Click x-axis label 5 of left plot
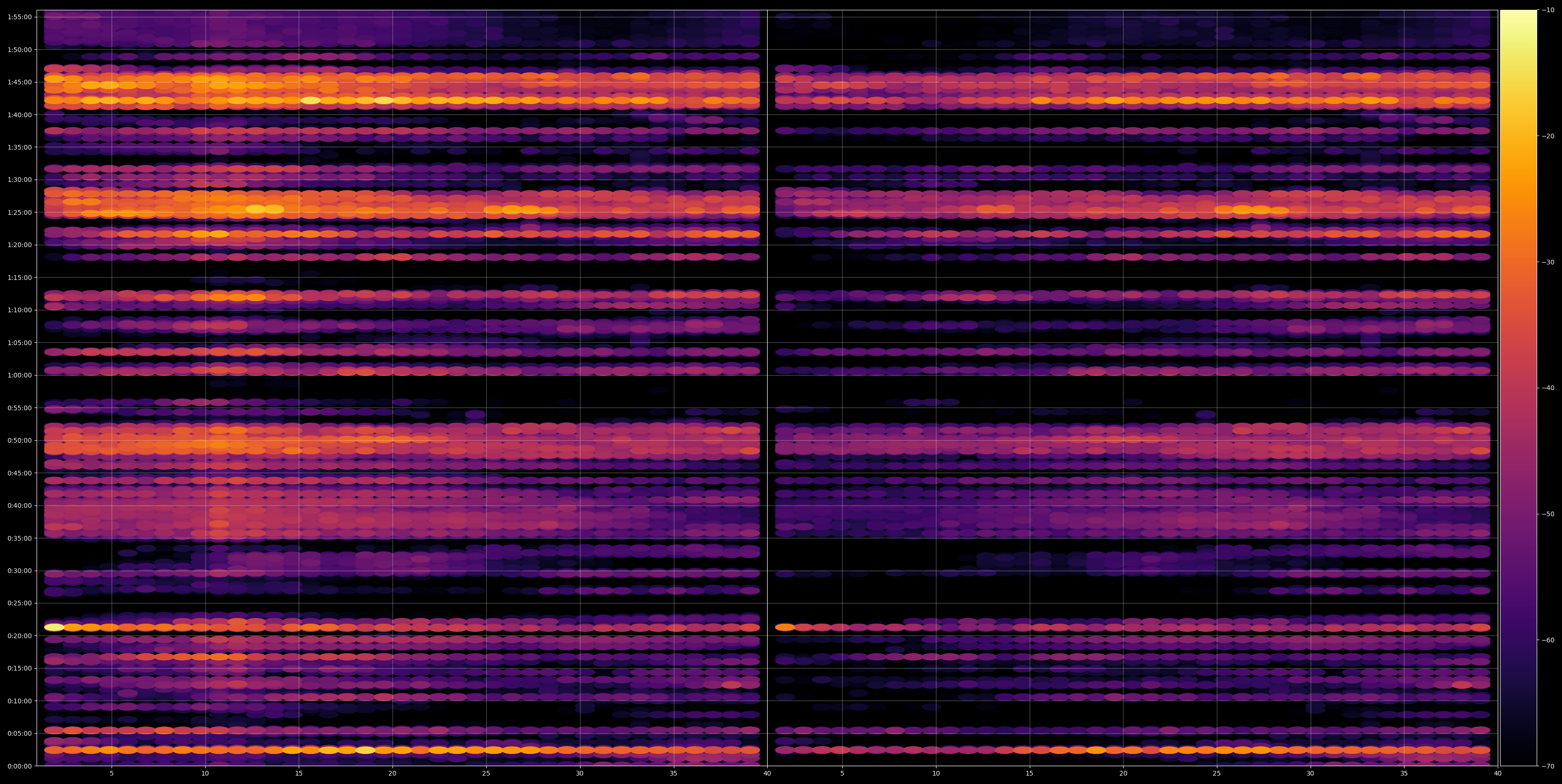 coord(112,774)
